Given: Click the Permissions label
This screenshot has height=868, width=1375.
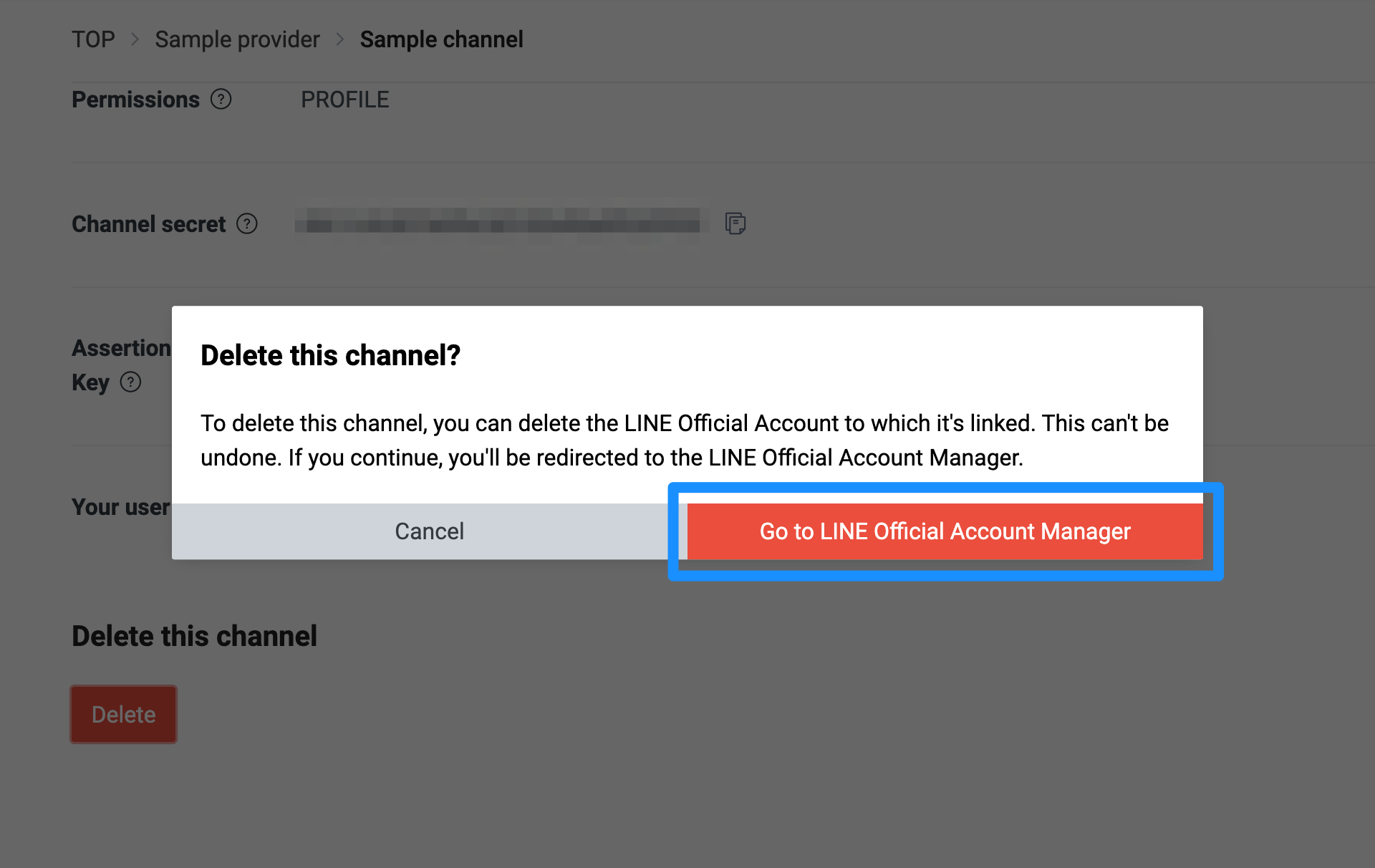Looking at the screenshot, I should (x=135, y=100).
